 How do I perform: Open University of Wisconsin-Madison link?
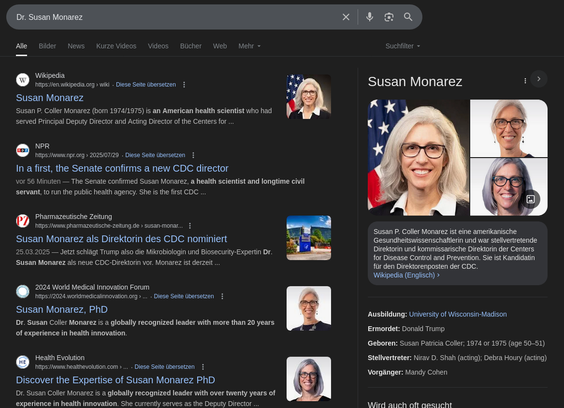(458, 314)
